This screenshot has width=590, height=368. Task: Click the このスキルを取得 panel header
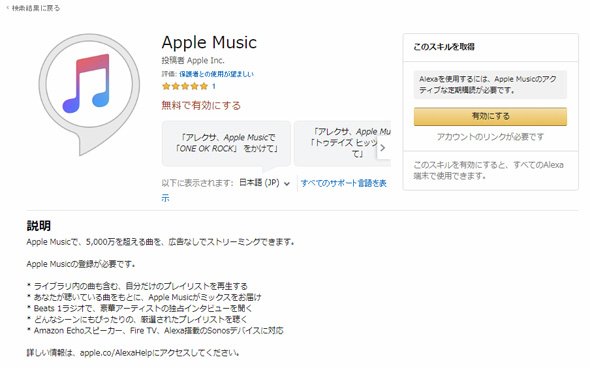(444, 47)
